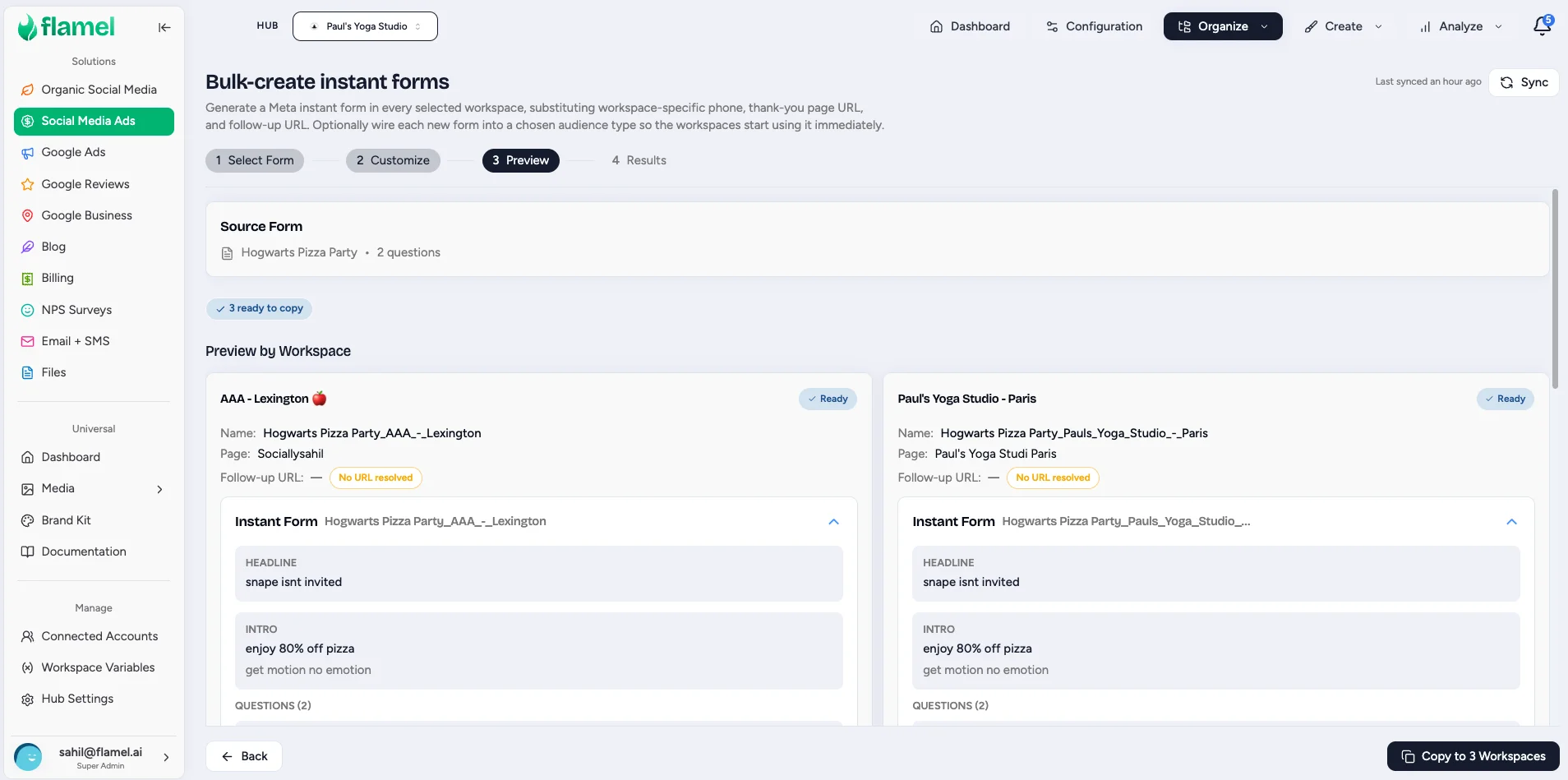This screenshot has height=780, width=1568.
Task: Go to step 4 Results
Action: tap(639, 160)
